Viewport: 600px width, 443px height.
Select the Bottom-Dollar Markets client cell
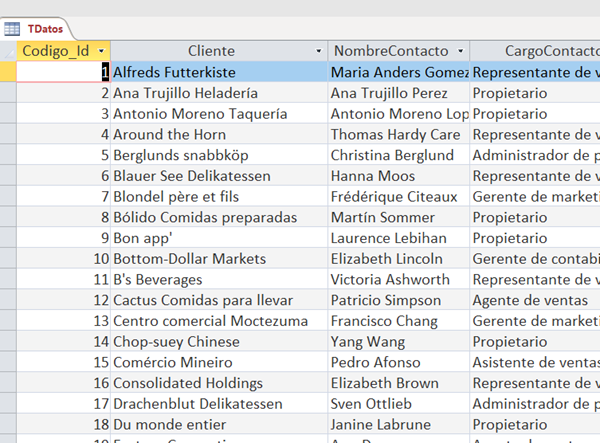218,259
